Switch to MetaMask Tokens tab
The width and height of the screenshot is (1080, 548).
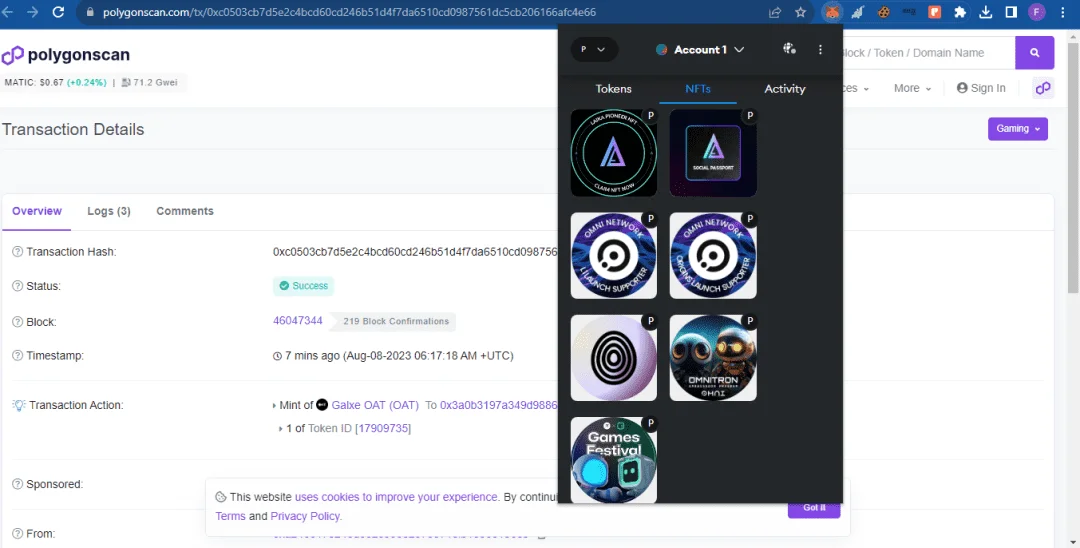[x=613, y=89]
